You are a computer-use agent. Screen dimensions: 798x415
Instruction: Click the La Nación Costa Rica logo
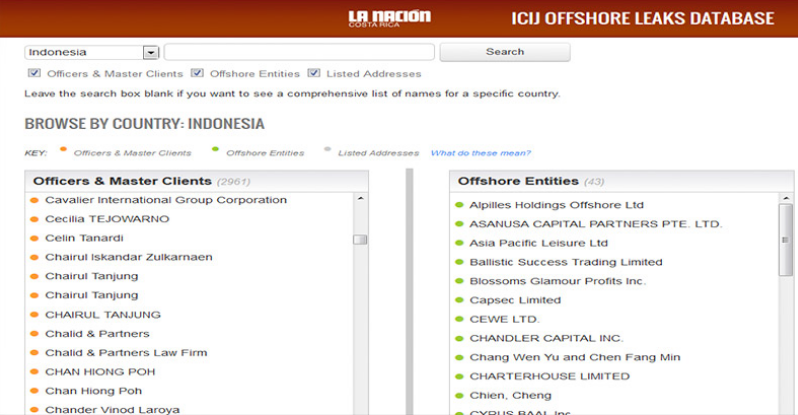[389, 18]
